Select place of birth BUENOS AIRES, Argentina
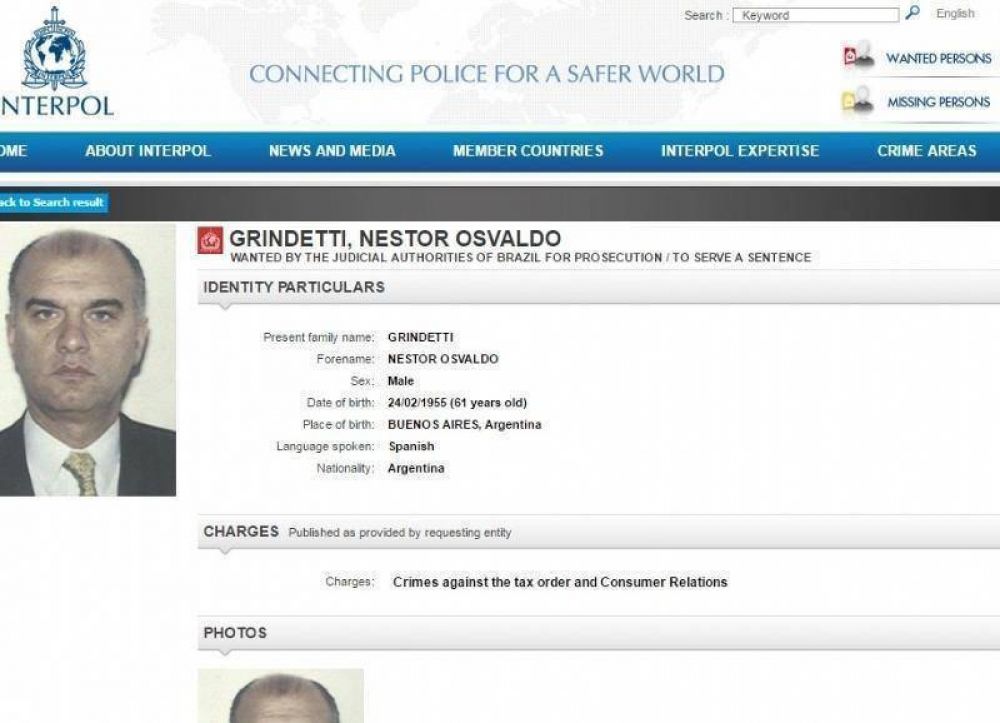 [464, 425]
